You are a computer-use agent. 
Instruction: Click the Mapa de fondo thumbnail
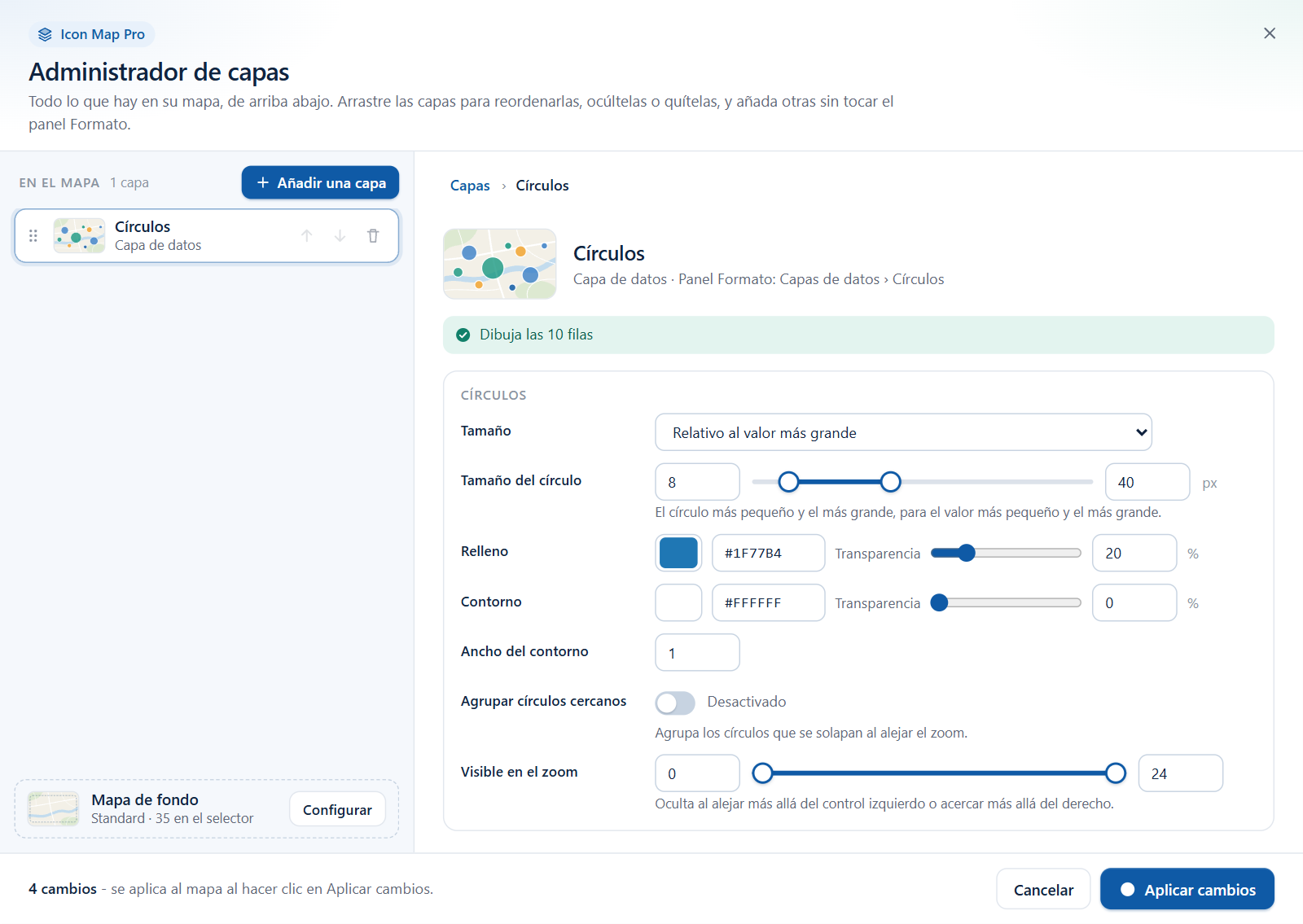(x=53, y=808)
